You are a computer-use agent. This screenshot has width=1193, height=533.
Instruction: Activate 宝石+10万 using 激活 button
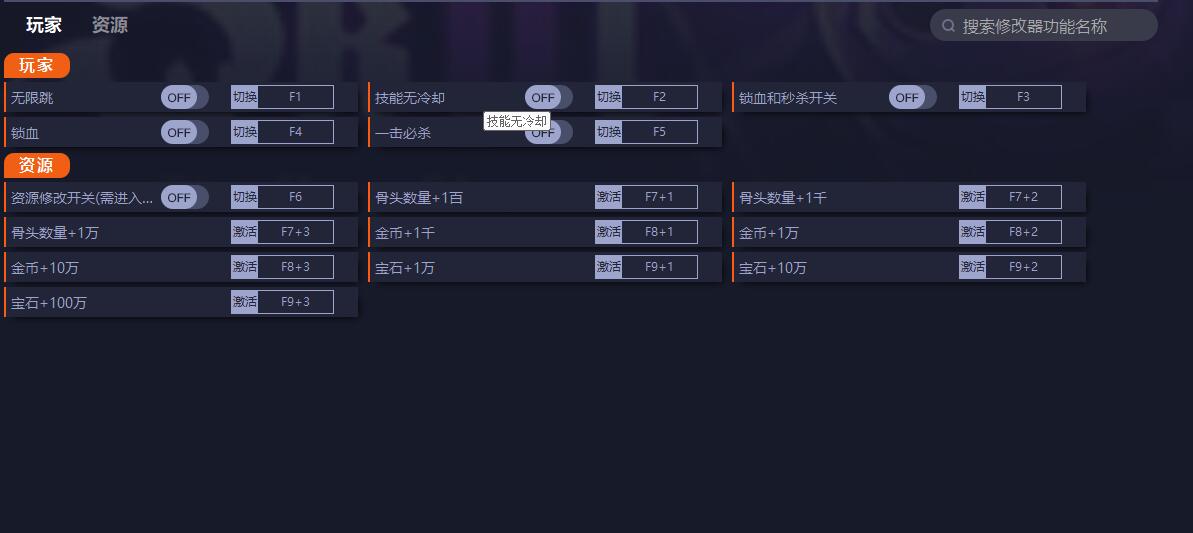(x=972, y=267)
